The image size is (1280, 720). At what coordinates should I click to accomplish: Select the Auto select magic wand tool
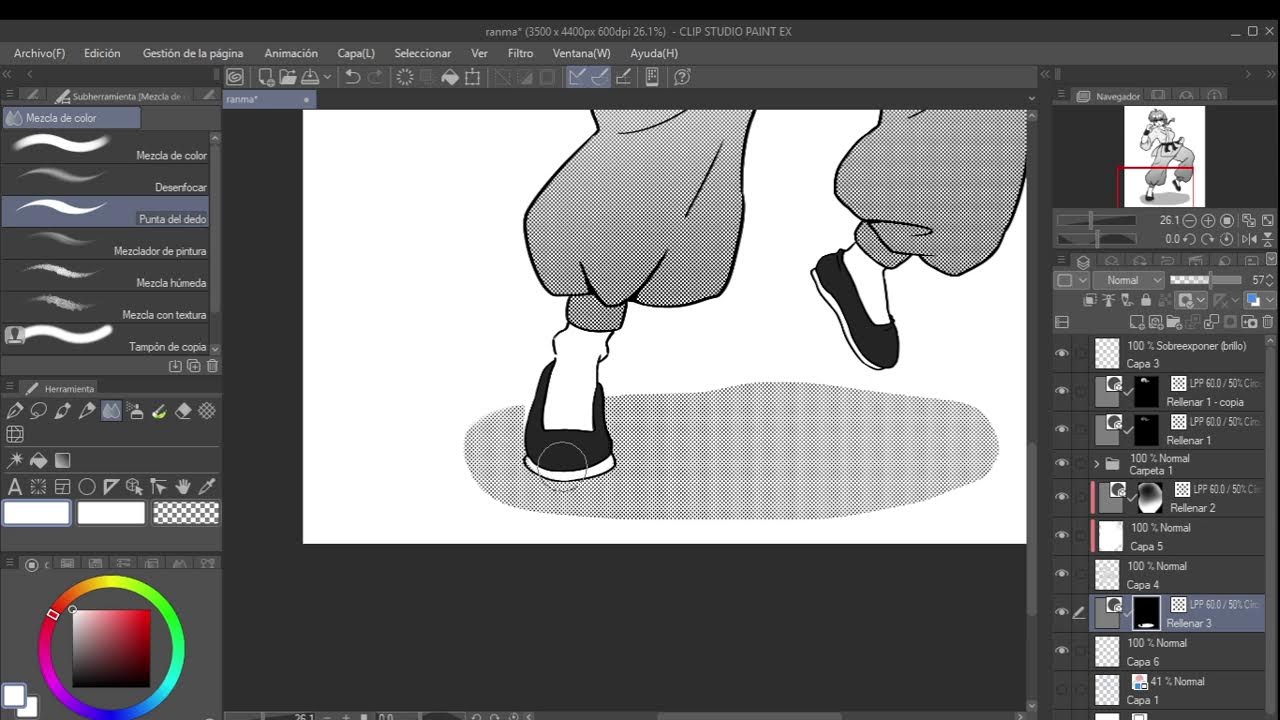pos(15,460)
